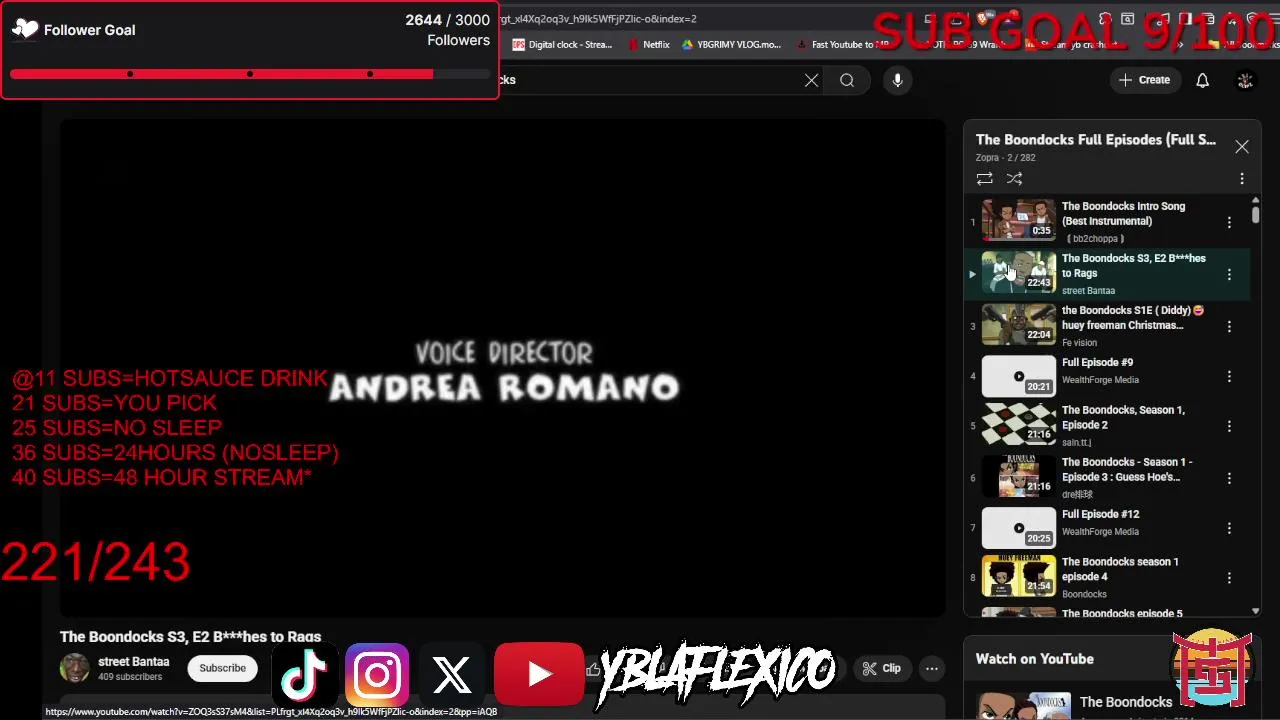Toggle loop playlist in playlist panel

coord(985,179)
